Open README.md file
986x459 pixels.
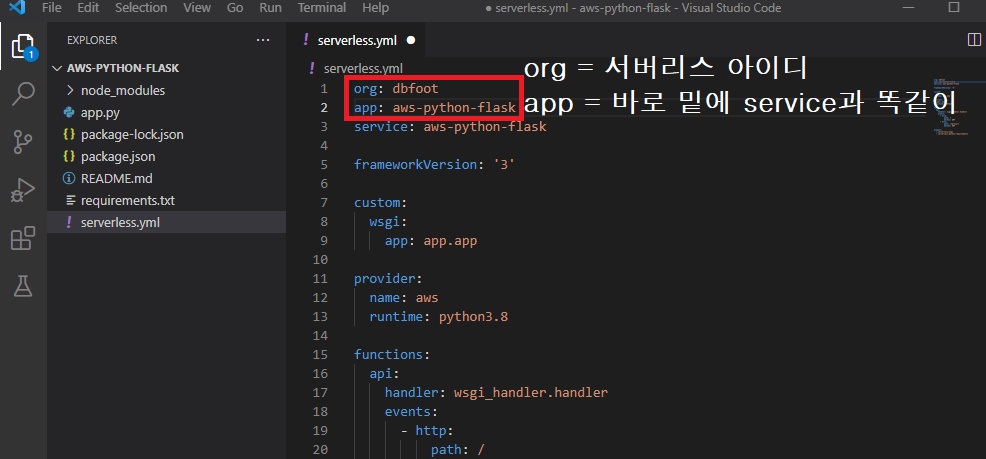[166, 179]
